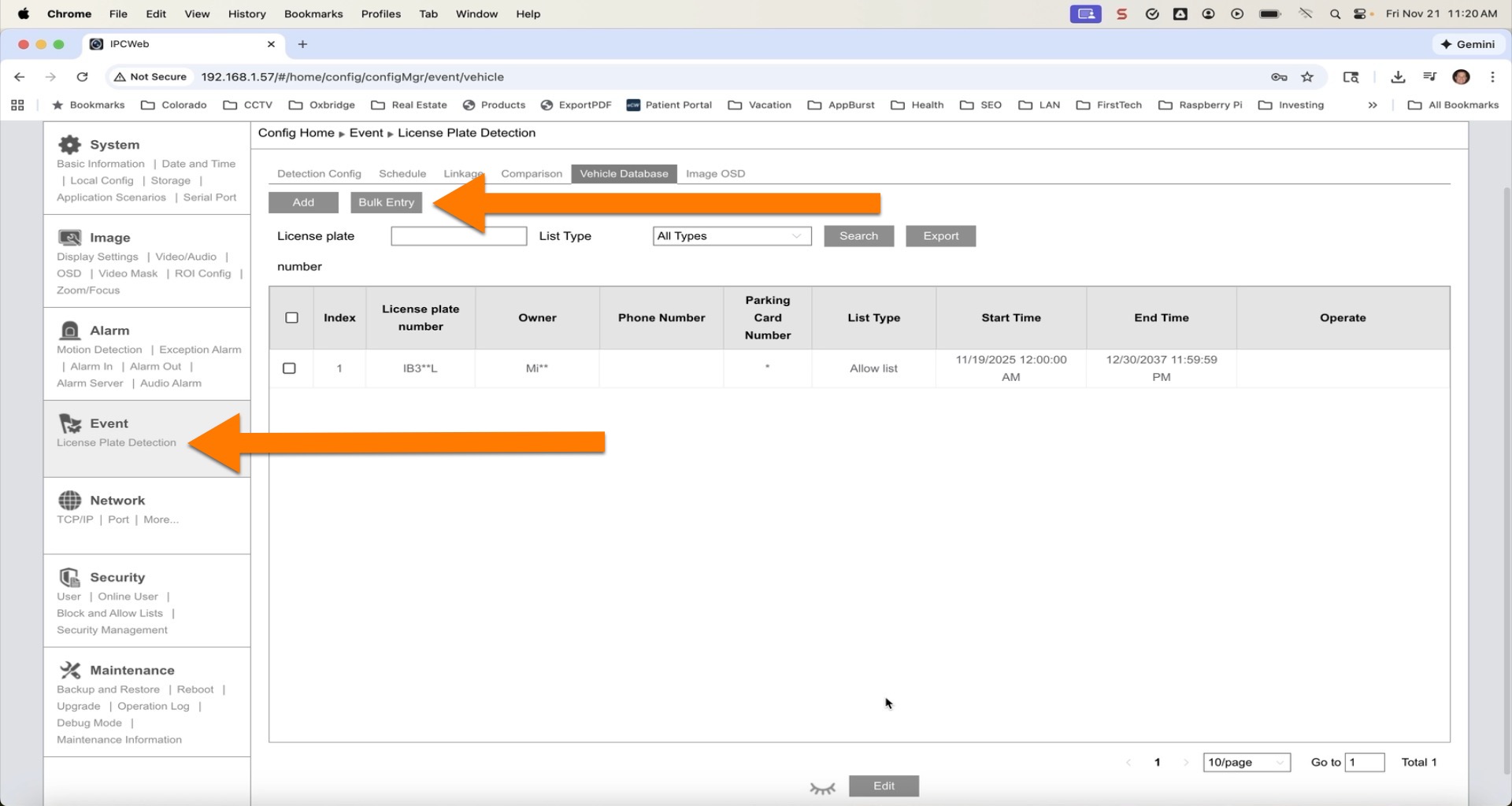The height and width of the screenshot is (806, 1512).
Task: Open the Image settings icon
Action: click(69, 238)
